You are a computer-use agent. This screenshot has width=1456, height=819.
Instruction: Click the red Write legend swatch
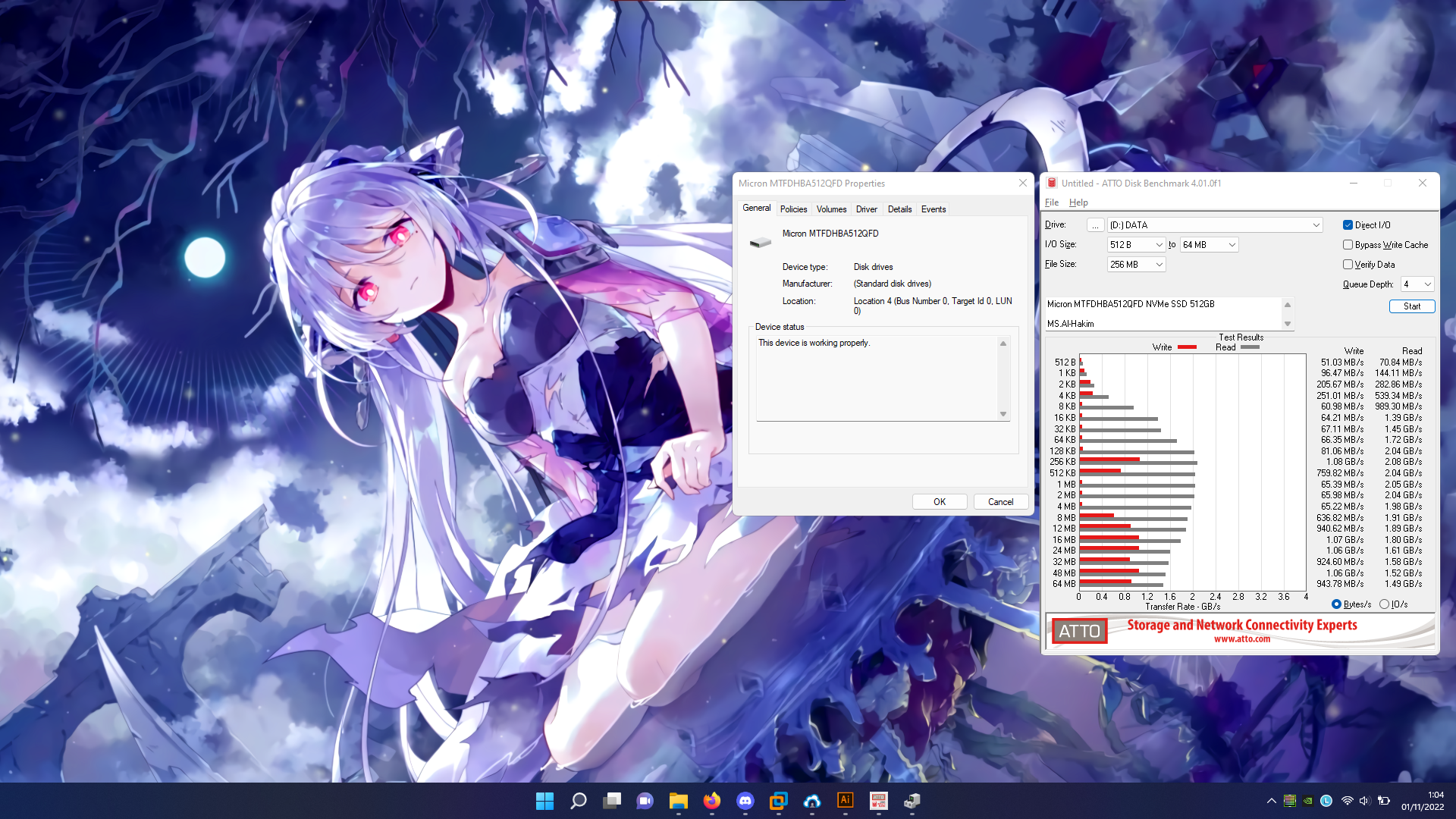[x=1187, y=347]
